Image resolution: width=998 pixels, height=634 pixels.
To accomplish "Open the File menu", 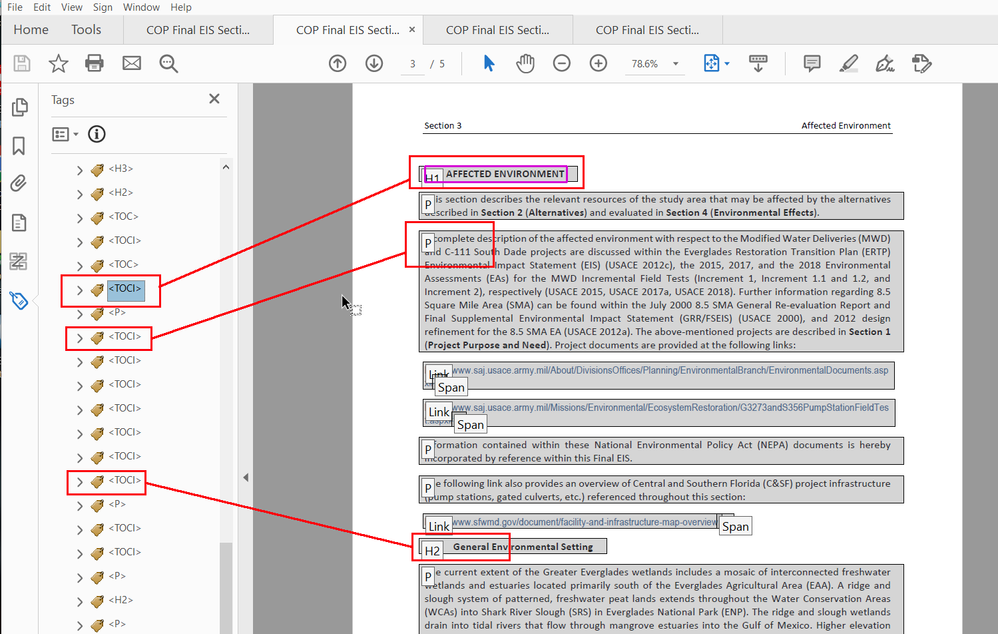I will tap(15, 7).
